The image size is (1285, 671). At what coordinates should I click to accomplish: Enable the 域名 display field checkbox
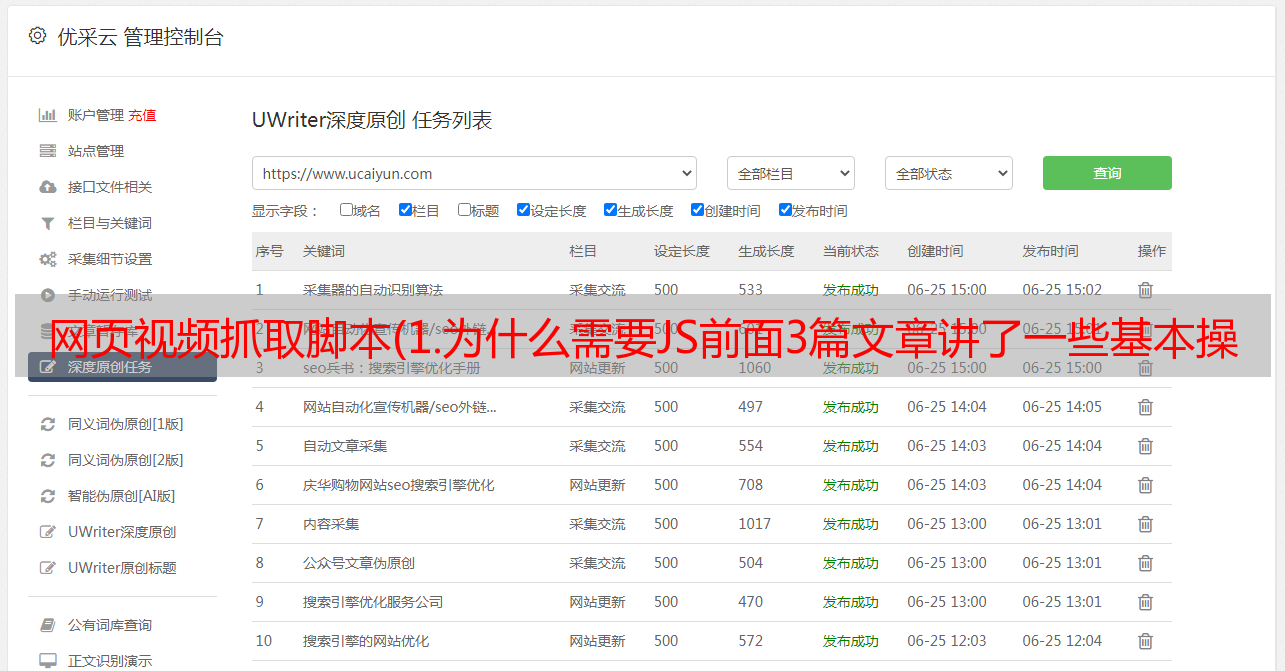pos(346,210)
